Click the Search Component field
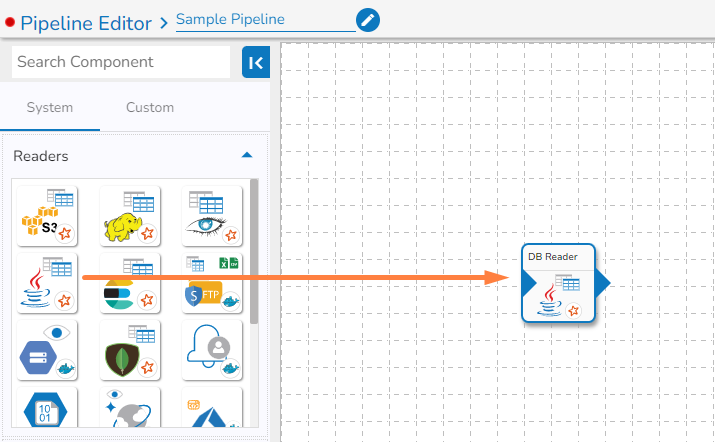This screenshot has width=715, height=442. pyautogui.click(x=121, y=62)
